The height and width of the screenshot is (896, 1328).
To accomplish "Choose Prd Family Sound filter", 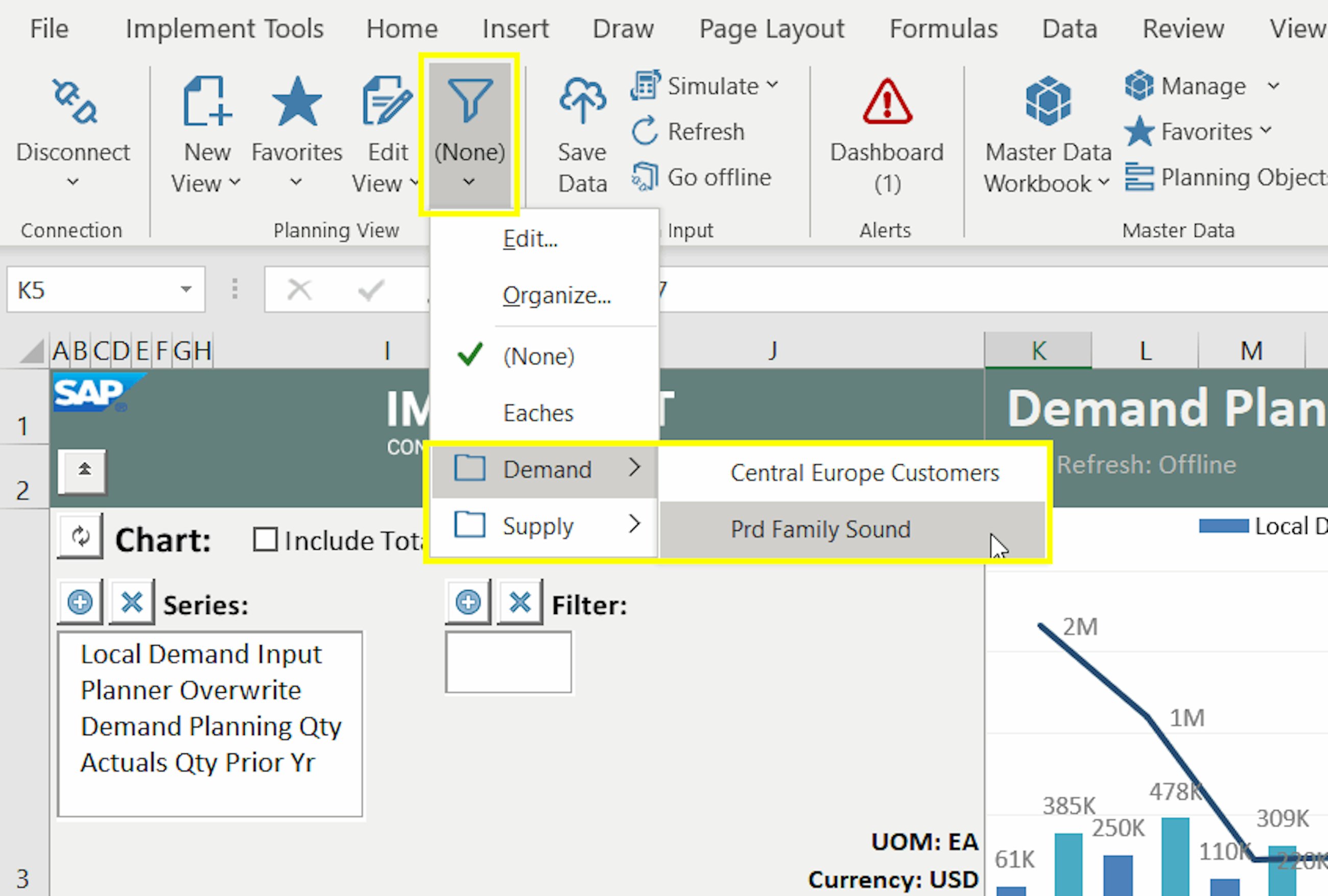I will (820, 530).
